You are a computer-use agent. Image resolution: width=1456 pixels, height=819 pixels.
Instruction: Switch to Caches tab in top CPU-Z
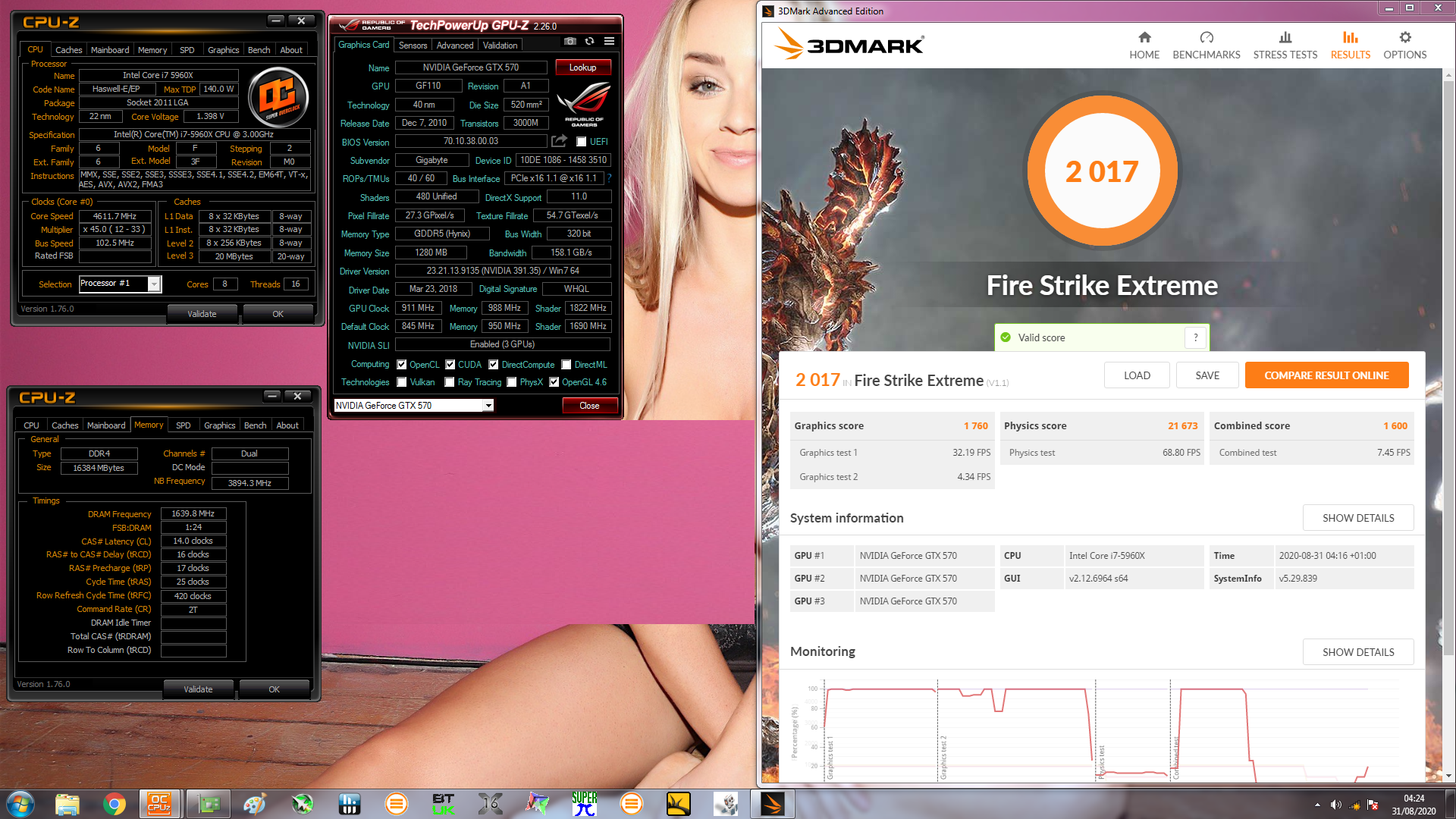(68, 50)
